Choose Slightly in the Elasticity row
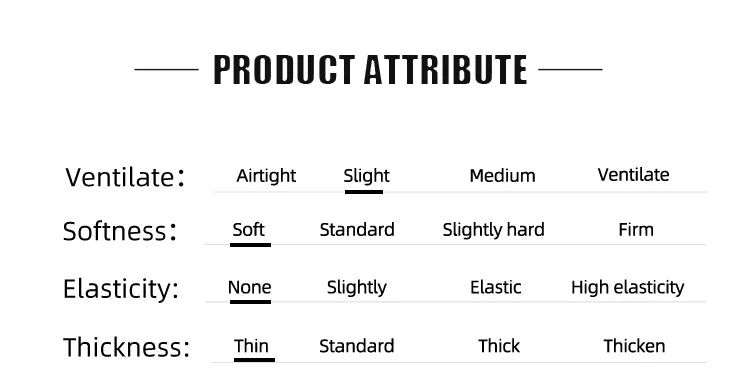The image size is (750, 392). pyautogui.click(x=357, y=288)
